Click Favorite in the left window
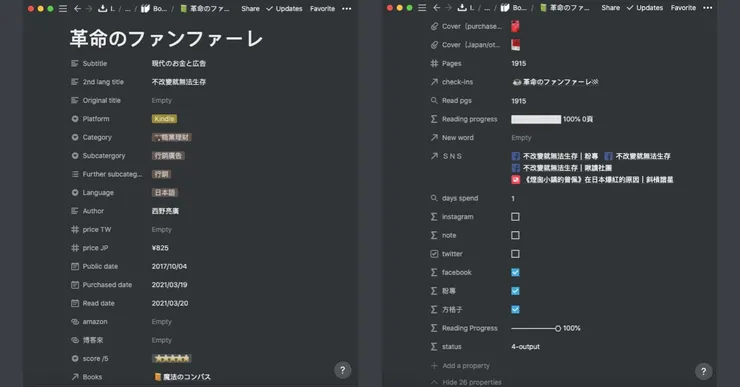The image size is (740, 387). pyautogui.click(x=322, y=8)
